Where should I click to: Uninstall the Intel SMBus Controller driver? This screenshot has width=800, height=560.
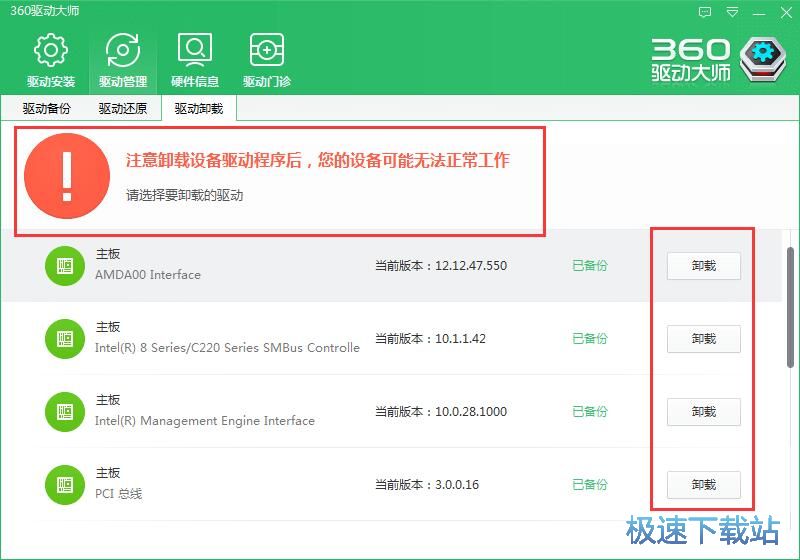pos(704,339)
